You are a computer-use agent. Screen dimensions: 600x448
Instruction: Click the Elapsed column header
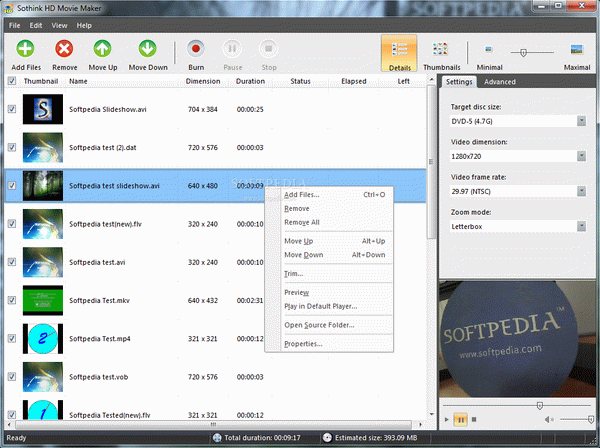point(354,81)
